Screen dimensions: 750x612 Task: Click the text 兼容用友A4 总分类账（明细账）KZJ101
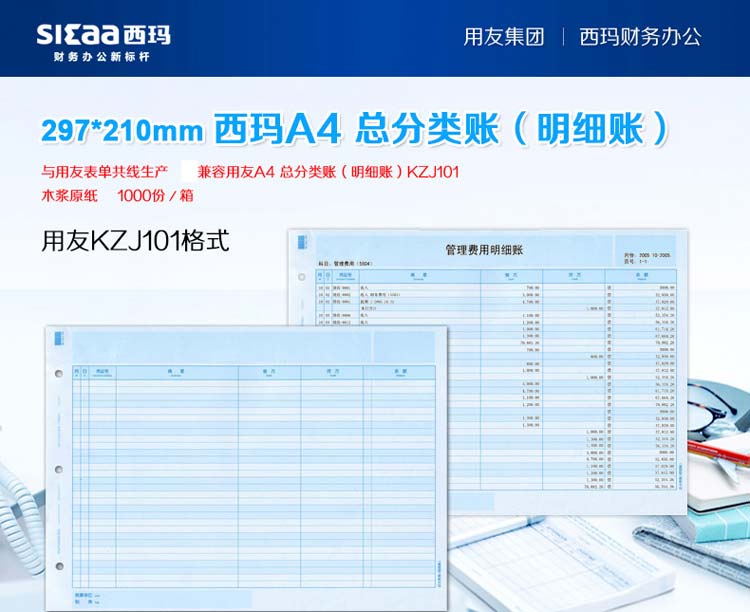click(x=328, y=171)
